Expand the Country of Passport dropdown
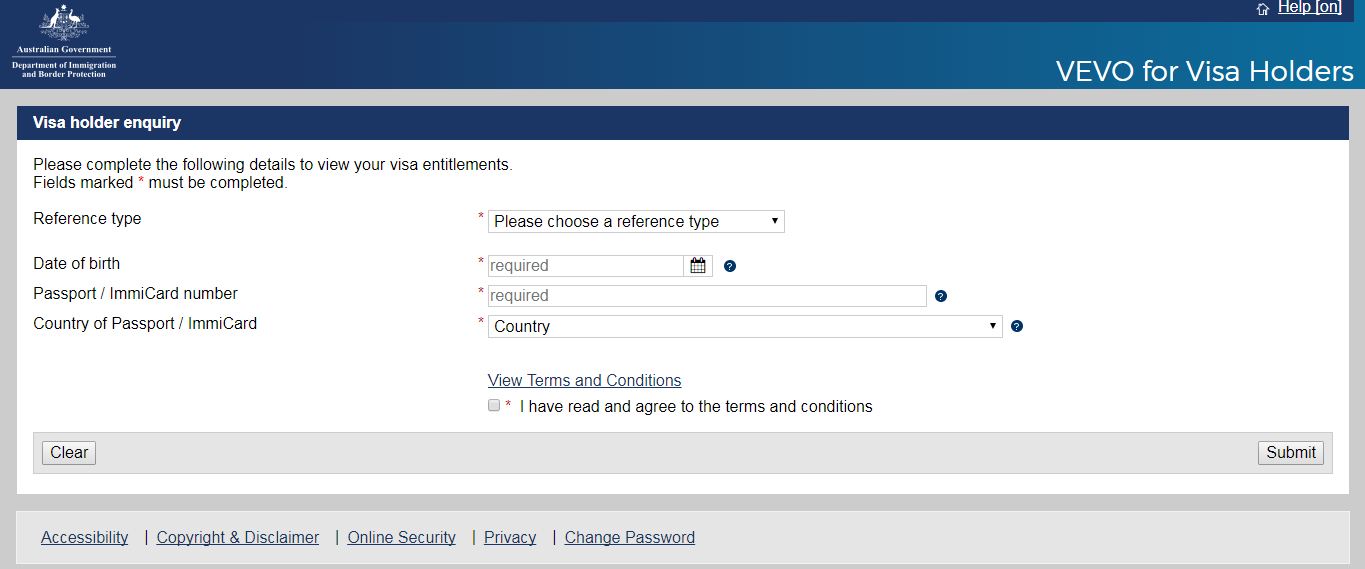Screen dimensions: 1365x569 [745, 326]
